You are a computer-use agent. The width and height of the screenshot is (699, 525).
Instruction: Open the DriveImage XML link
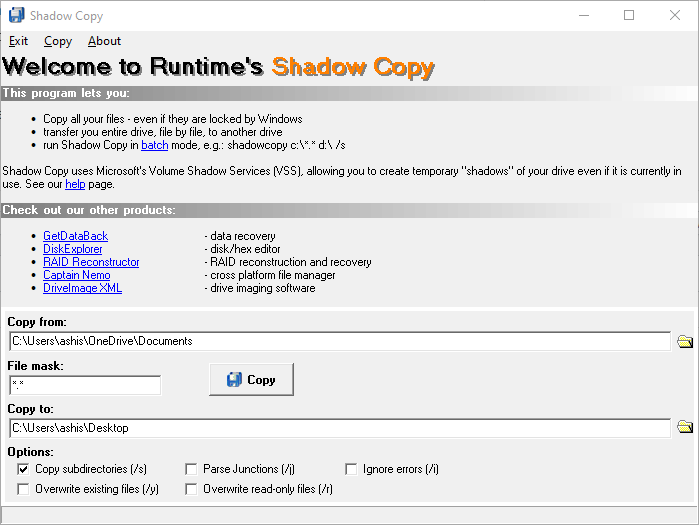[x=82, y=288]
